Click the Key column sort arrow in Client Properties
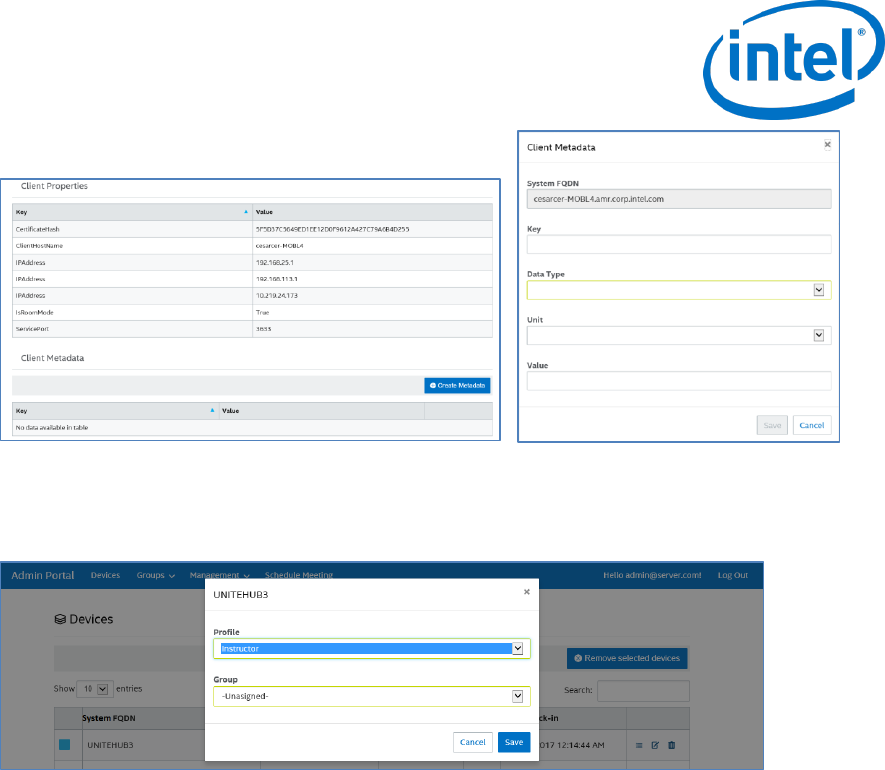Viewport: 885px width, 770px height. pos(246,212)
